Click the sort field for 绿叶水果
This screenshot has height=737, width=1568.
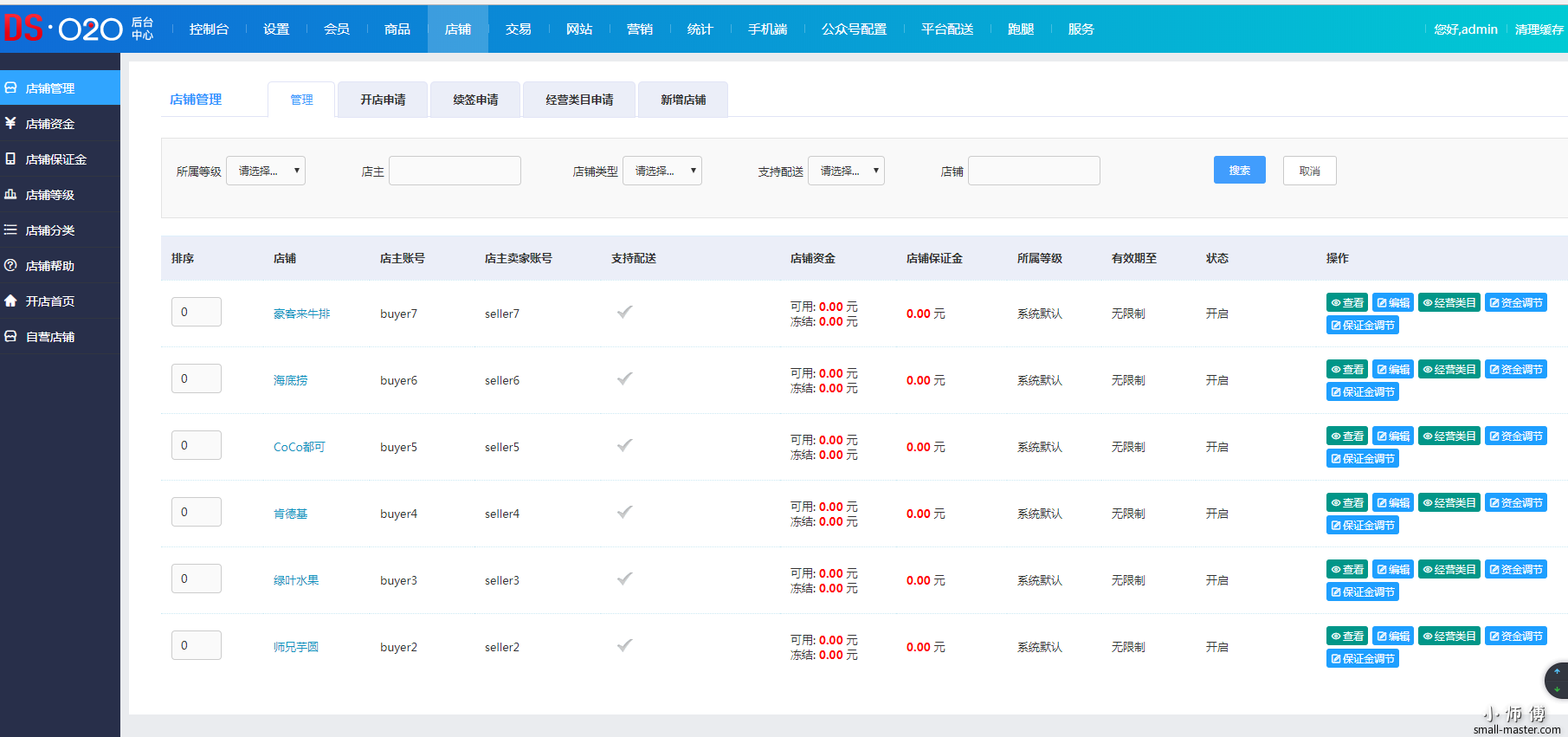point(197,579)
